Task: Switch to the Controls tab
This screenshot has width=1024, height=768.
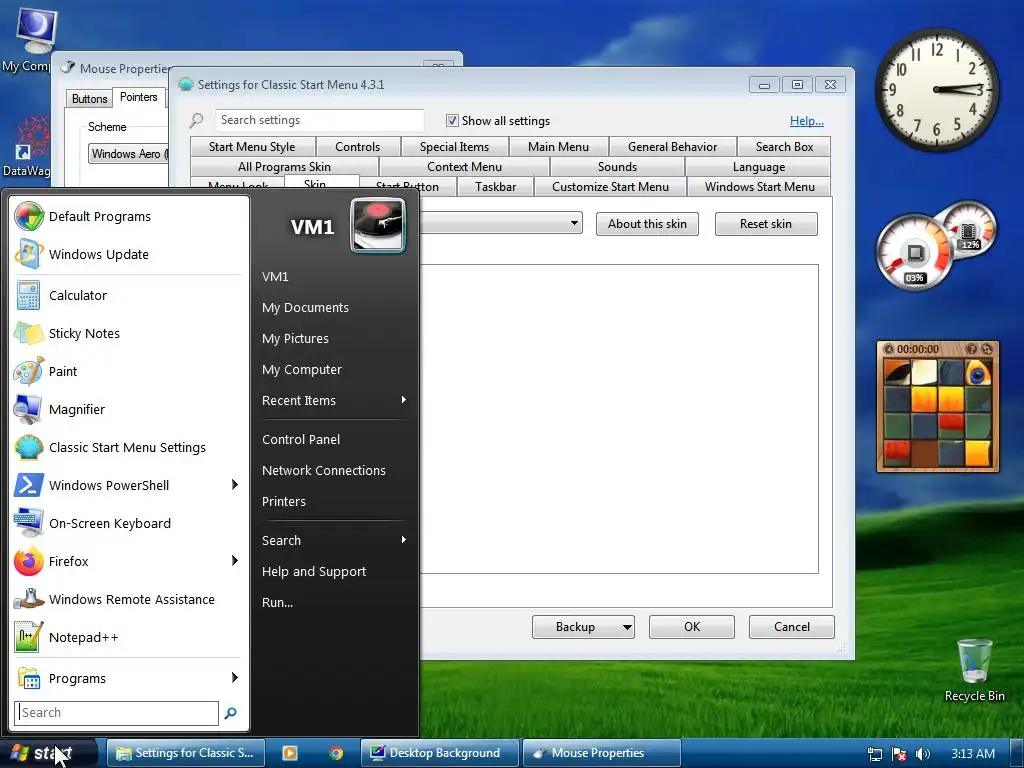Action: (357, 147)
